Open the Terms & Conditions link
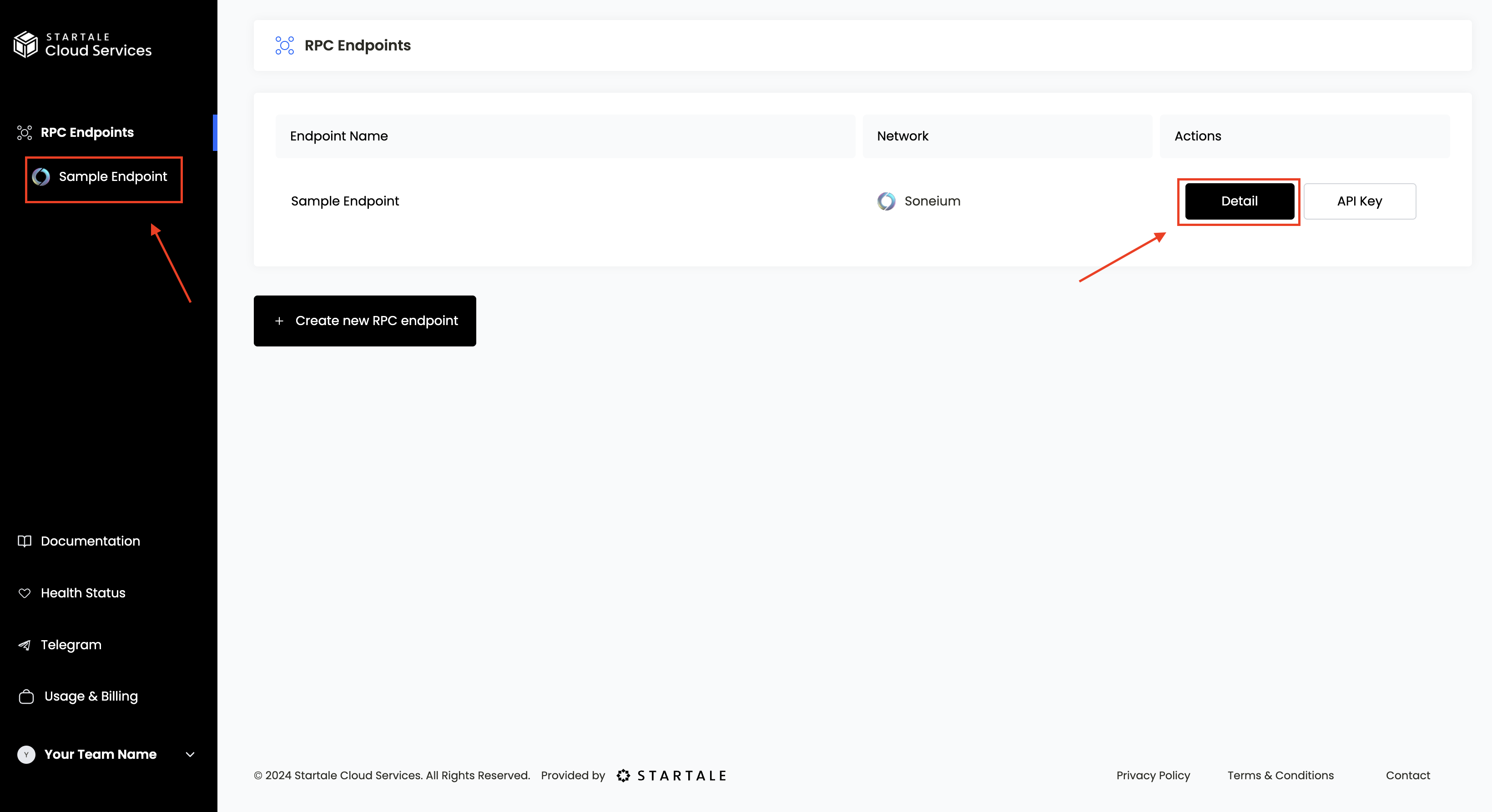The image size is (1492, 812). [1280, 775]
